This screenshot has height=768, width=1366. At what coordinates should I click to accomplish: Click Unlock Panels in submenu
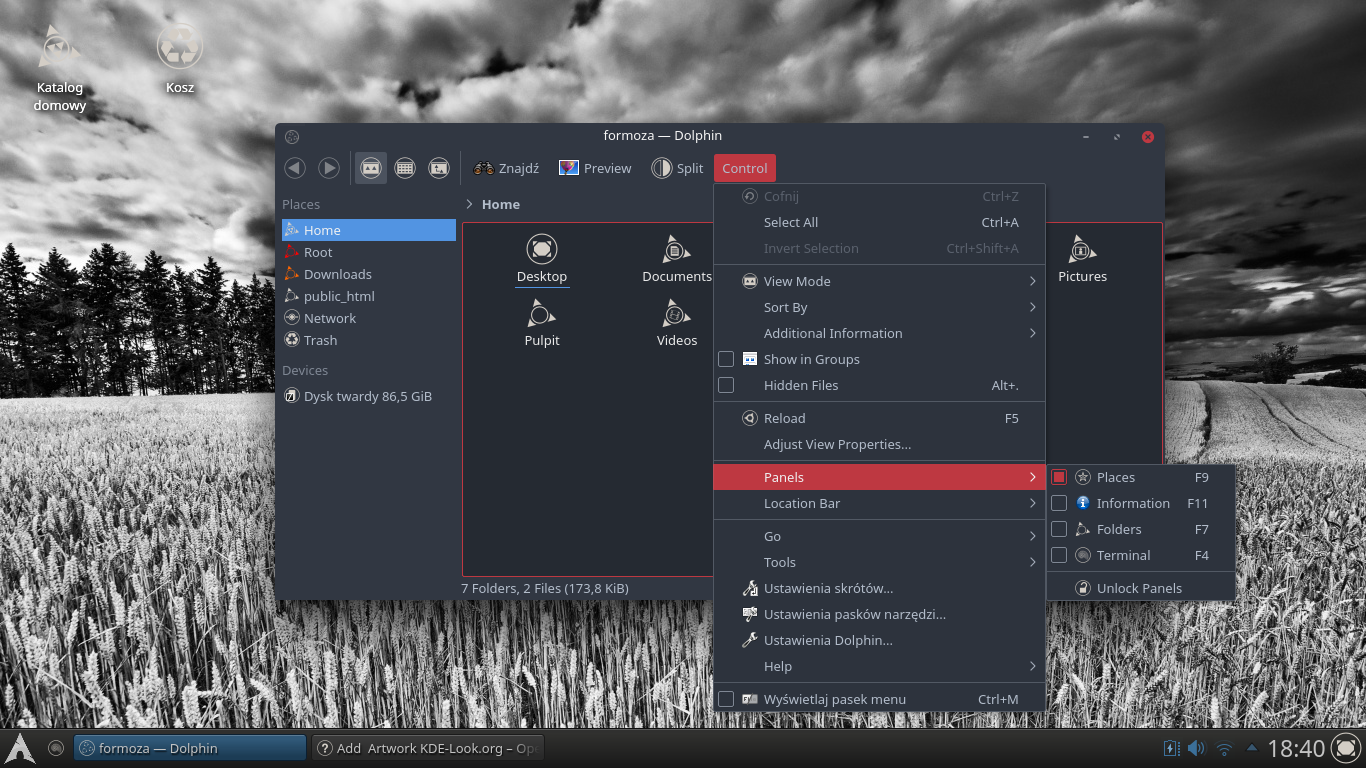click(x=1141, y=588)
